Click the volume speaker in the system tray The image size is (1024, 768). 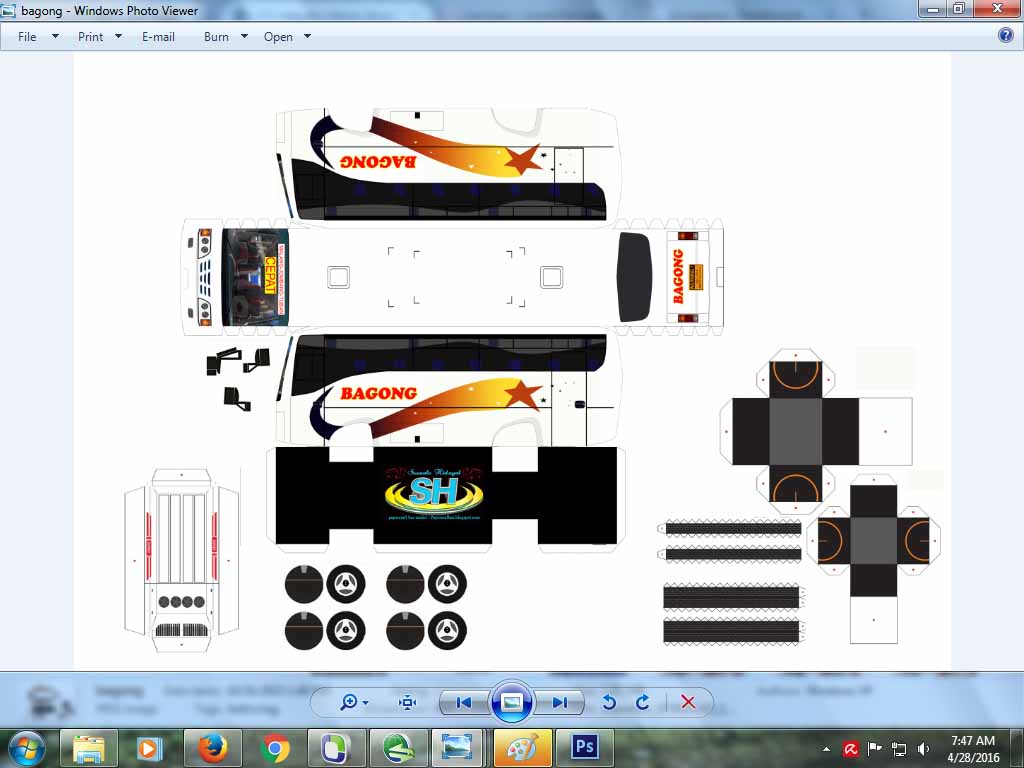921,747
